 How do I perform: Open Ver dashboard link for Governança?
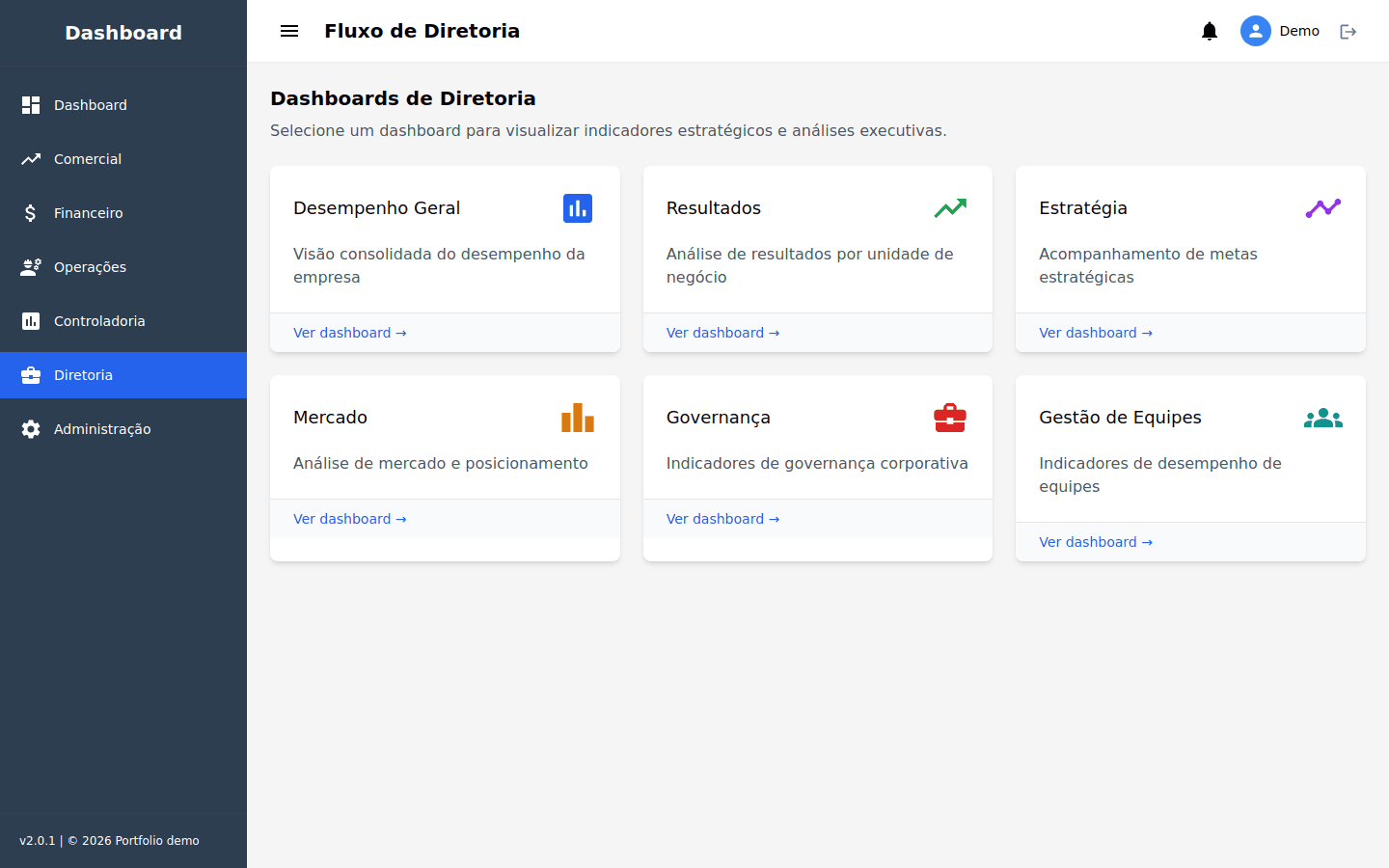[722, 519]
